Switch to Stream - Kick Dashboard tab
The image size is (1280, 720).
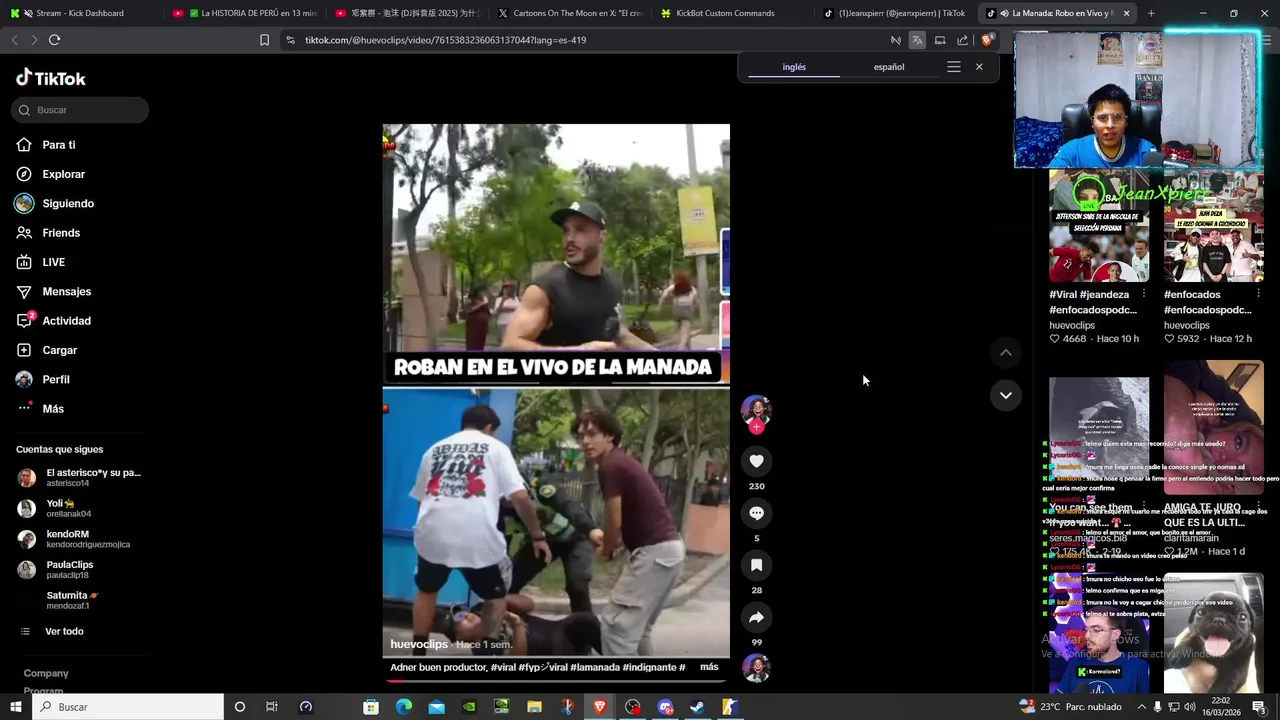[80, 13]
